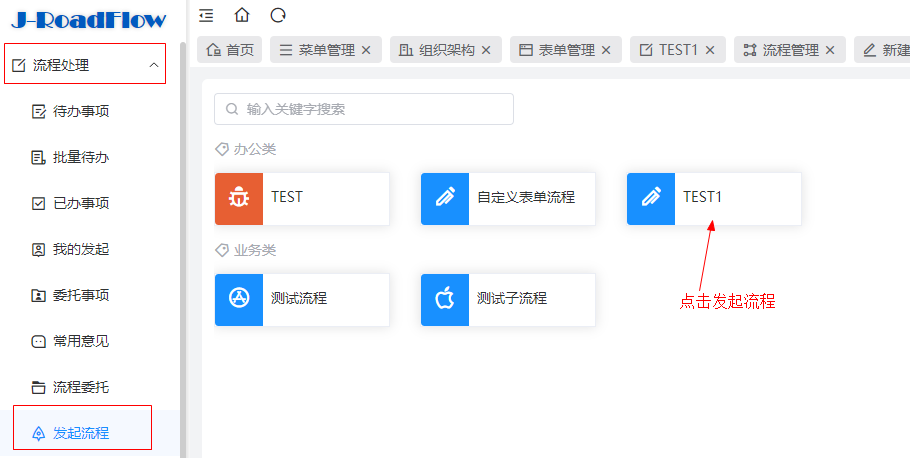Close the 流程管理 tab

tap(830, 51)
